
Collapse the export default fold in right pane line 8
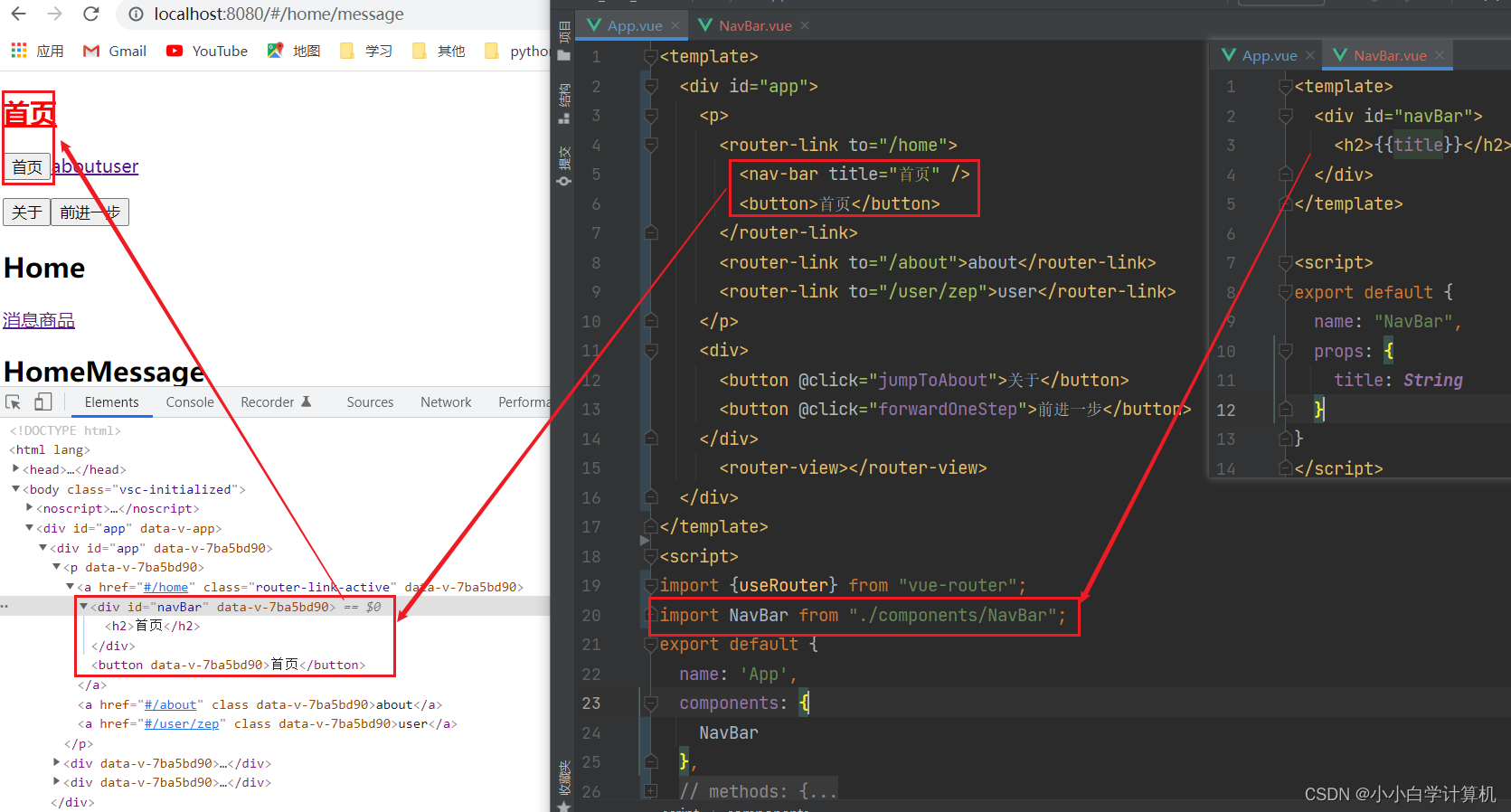(x=1285, y=292)
